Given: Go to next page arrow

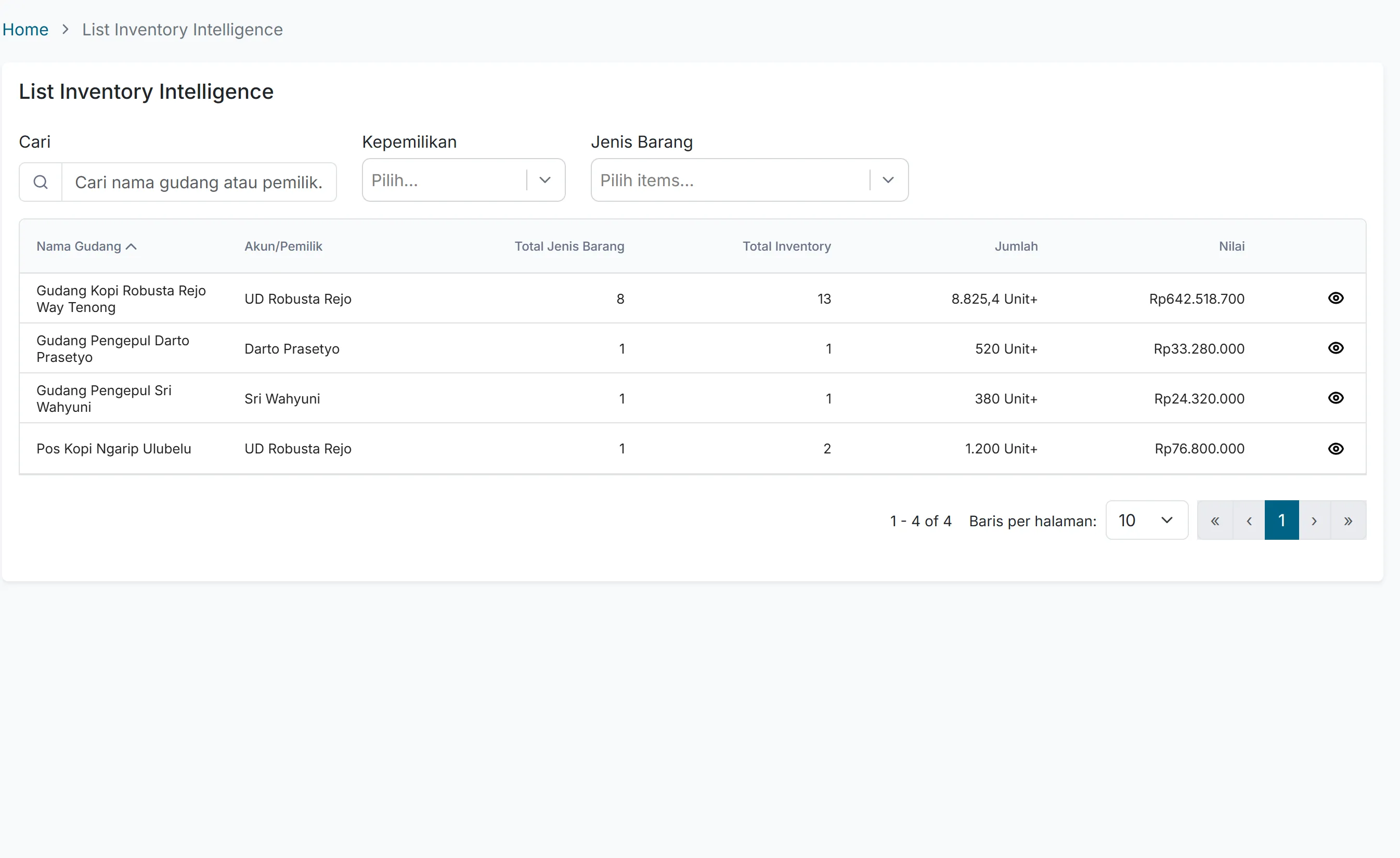Looking at the screenshot, I should point(1314,521).
